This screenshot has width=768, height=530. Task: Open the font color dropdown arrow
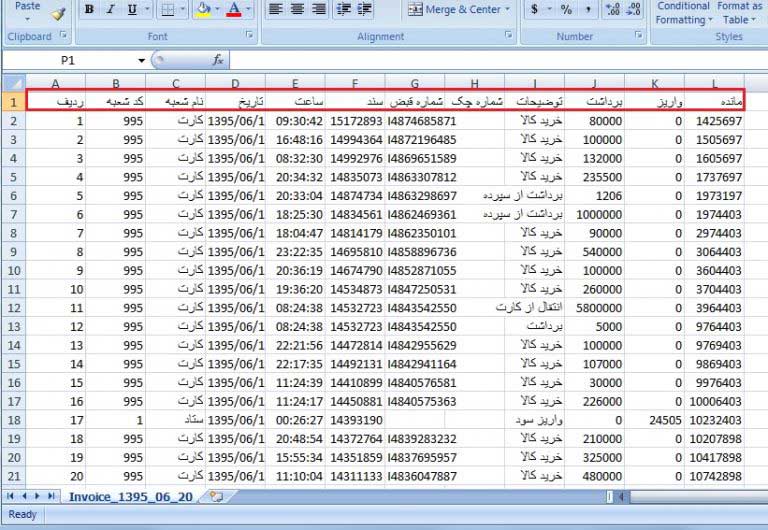click(250, 10)
